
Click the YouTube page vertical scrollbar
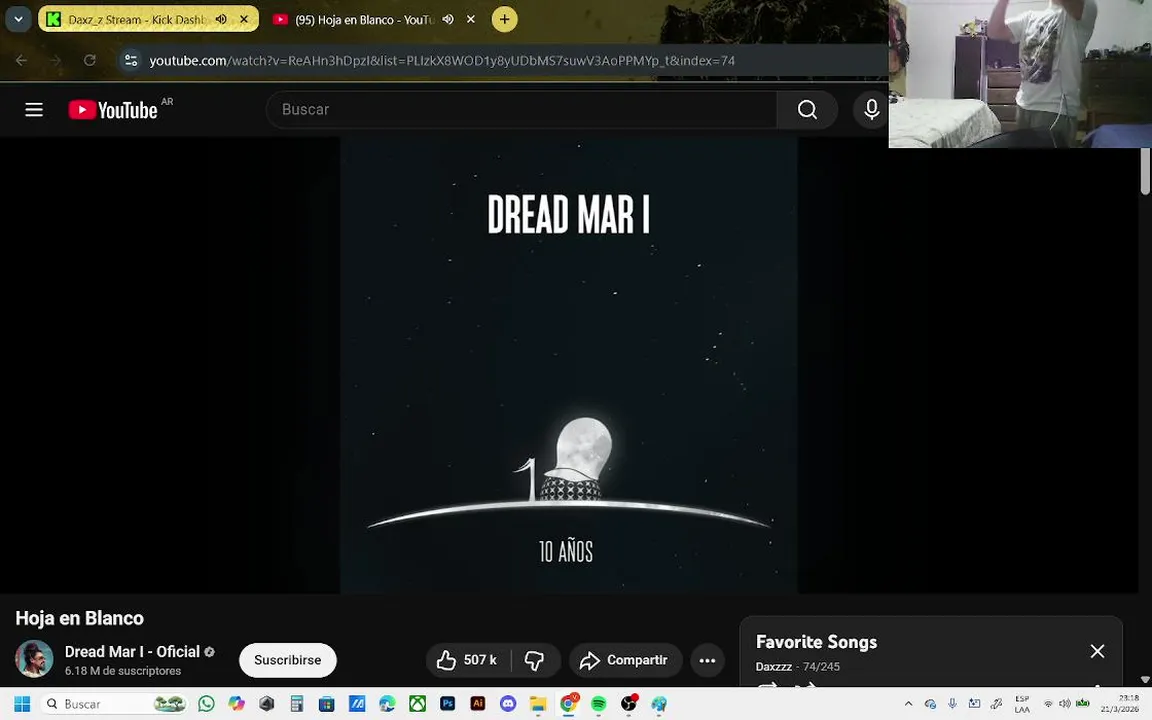tap(1145, 170)
